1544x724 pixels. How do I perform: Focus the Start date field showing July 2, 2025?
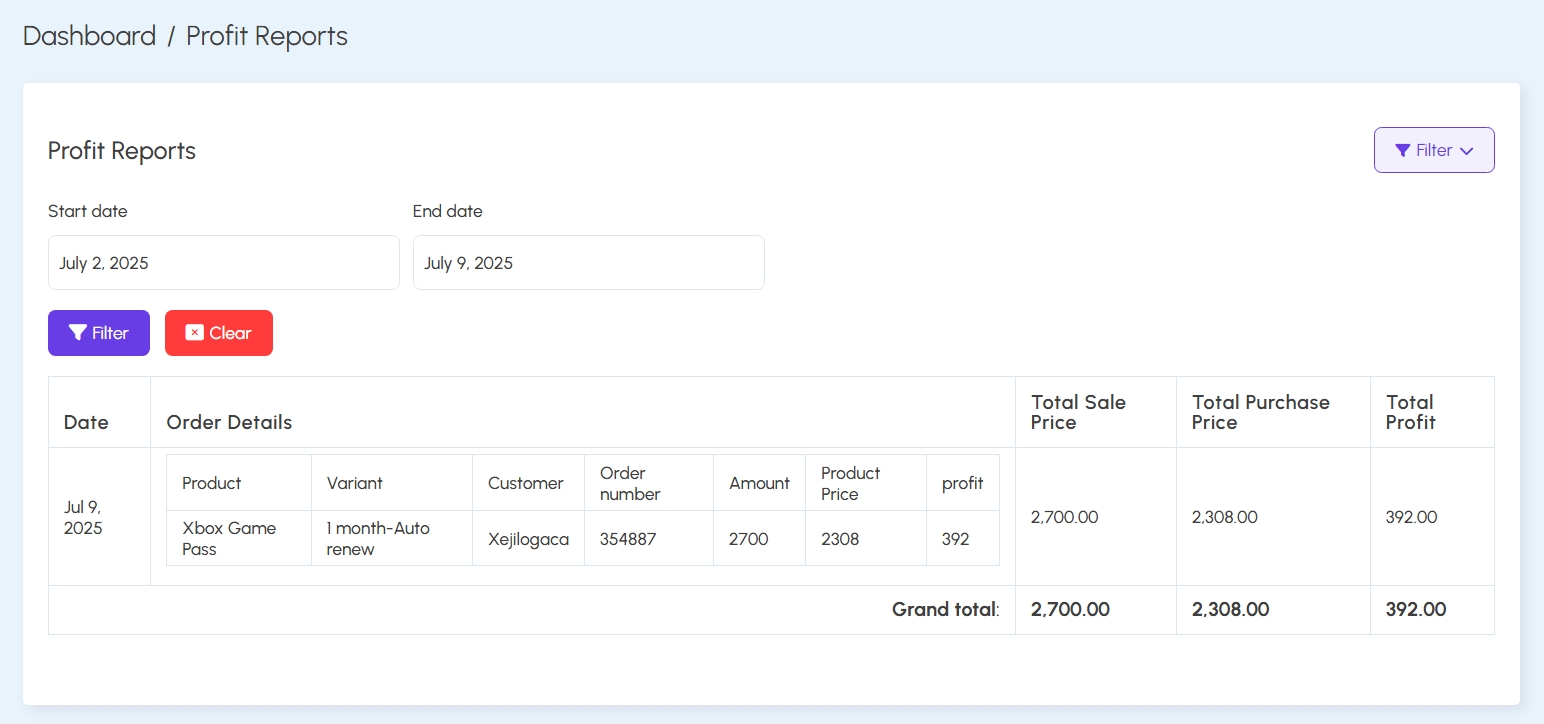pos(224,263)
